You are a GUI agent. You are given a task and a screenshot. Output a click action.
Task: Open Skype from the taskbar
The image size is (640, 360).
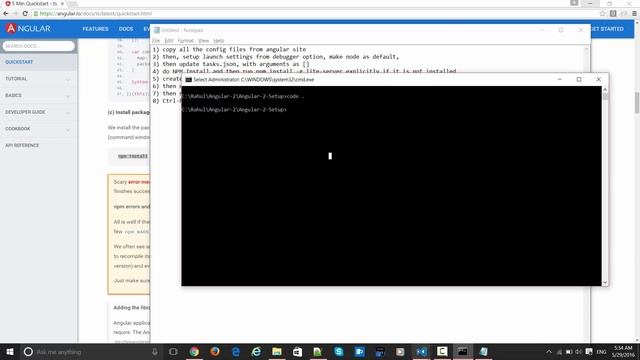338,351
